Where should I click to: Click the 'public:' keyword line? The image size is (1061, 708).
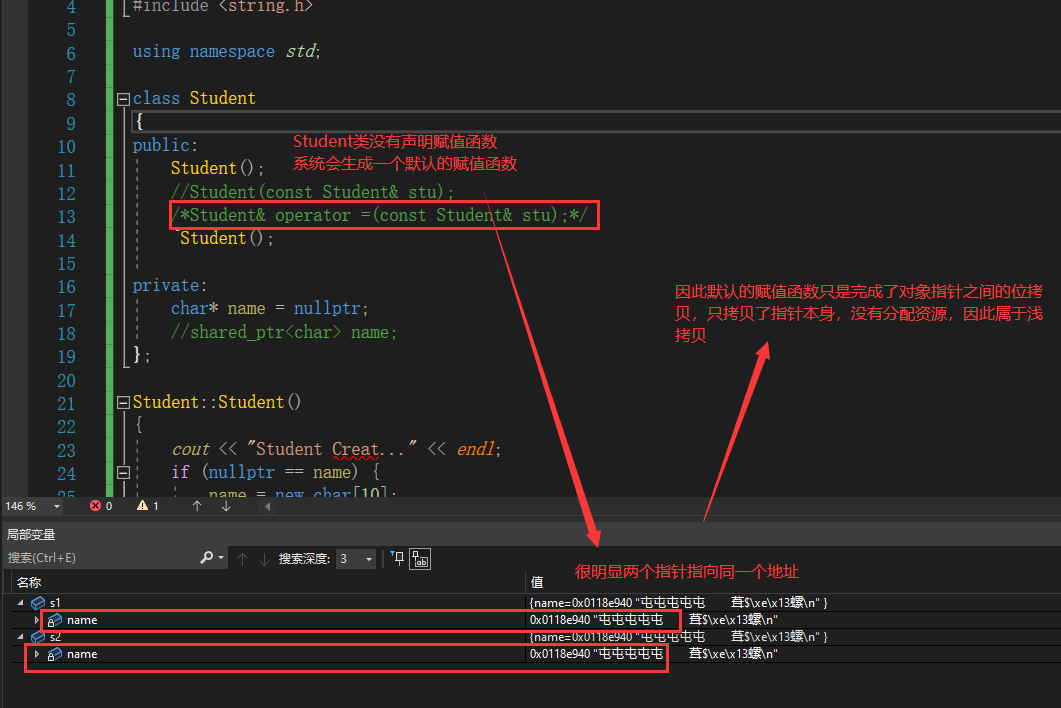pos(165,145)
